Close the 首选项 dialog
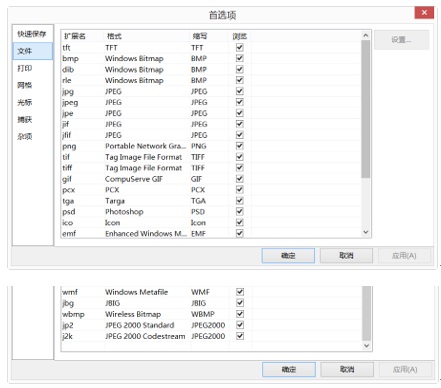This screenshot has width=441, height=388. pos(424,13)
